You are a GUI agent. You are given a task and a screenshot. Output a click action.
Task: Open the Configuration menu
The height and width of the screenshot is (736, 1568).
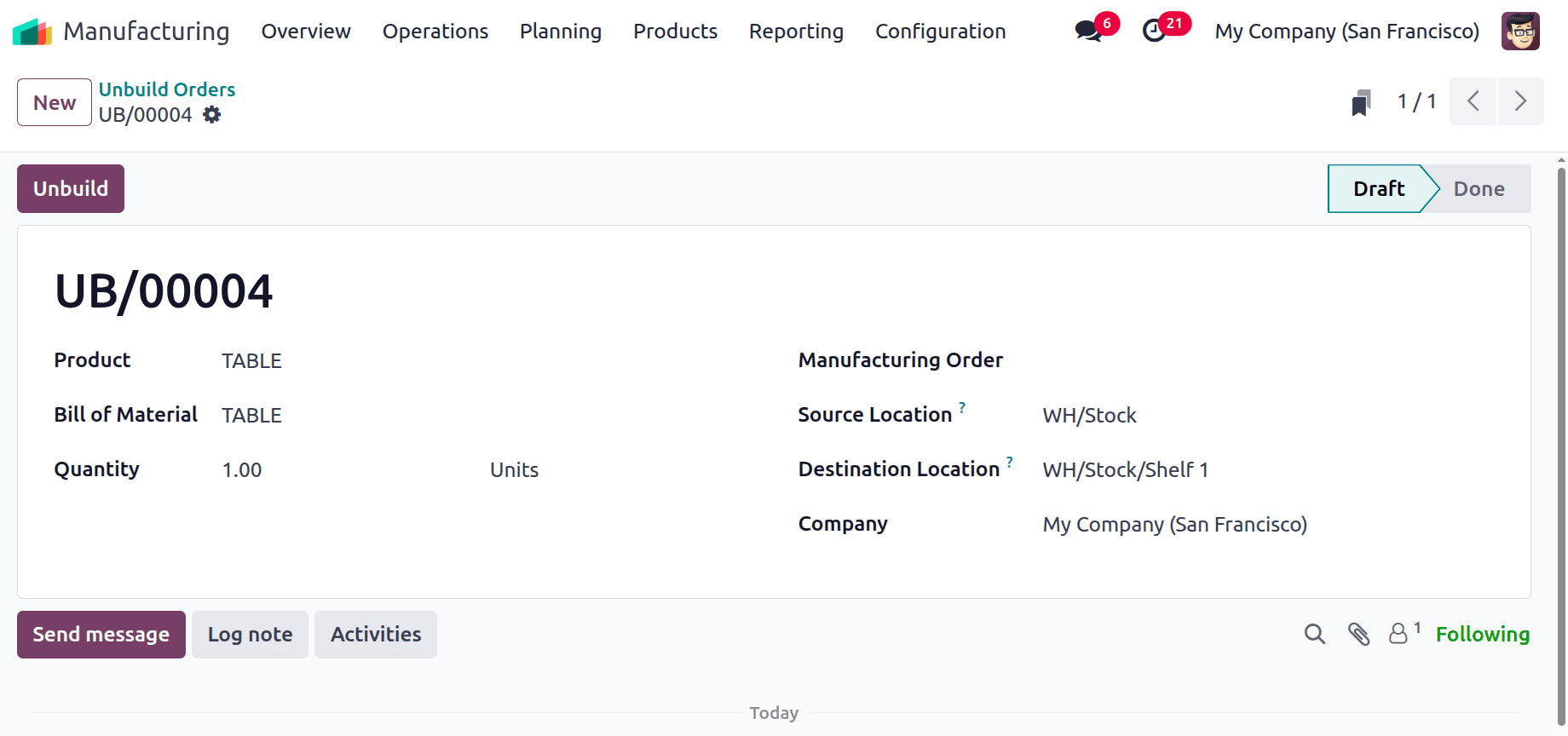click(x=941, y=32)
